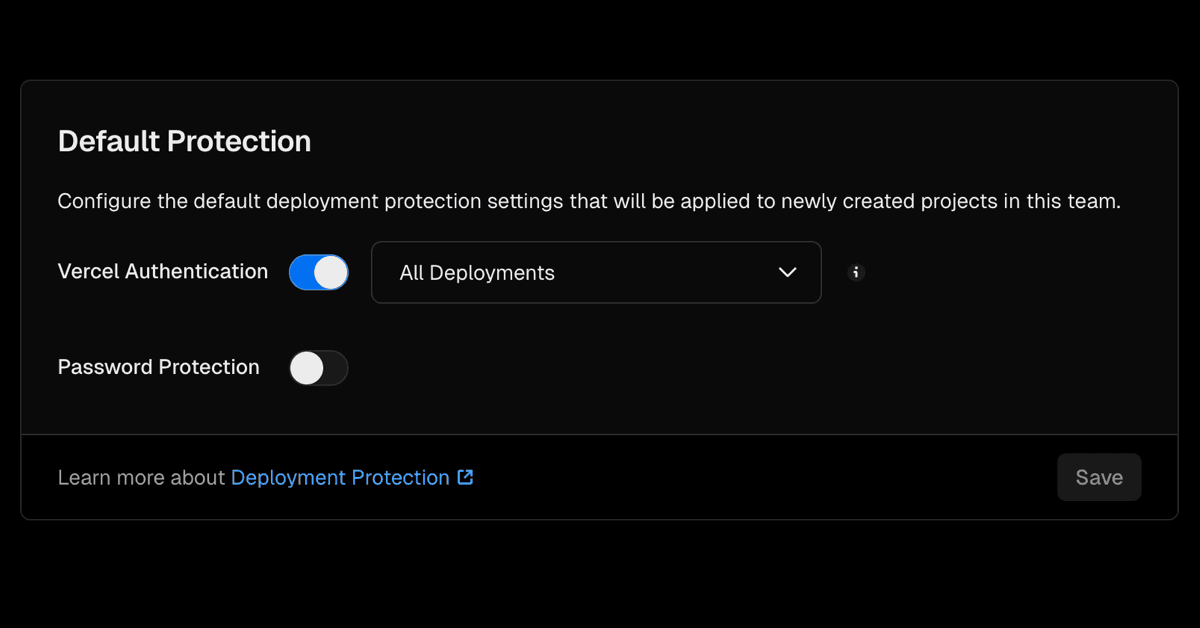Click the chevron arrow in the deployments dropdown
The image size is (1200, 628).
point(787,272)
